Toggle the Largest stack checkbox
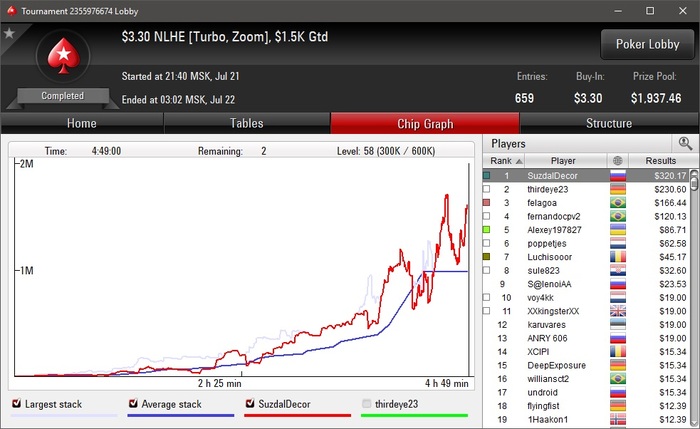 (x=17, y=404)
